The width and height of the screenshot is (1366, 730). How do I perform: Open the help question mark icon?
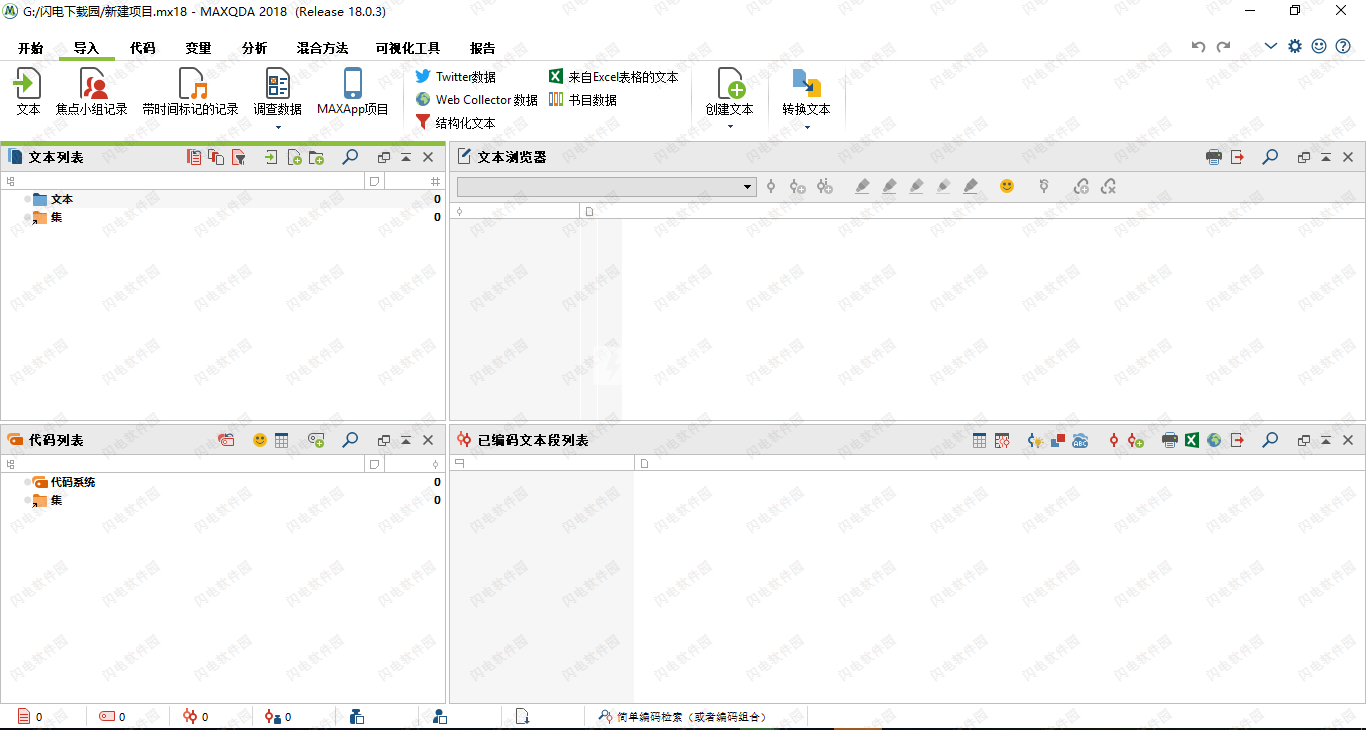pos(1343,46)
